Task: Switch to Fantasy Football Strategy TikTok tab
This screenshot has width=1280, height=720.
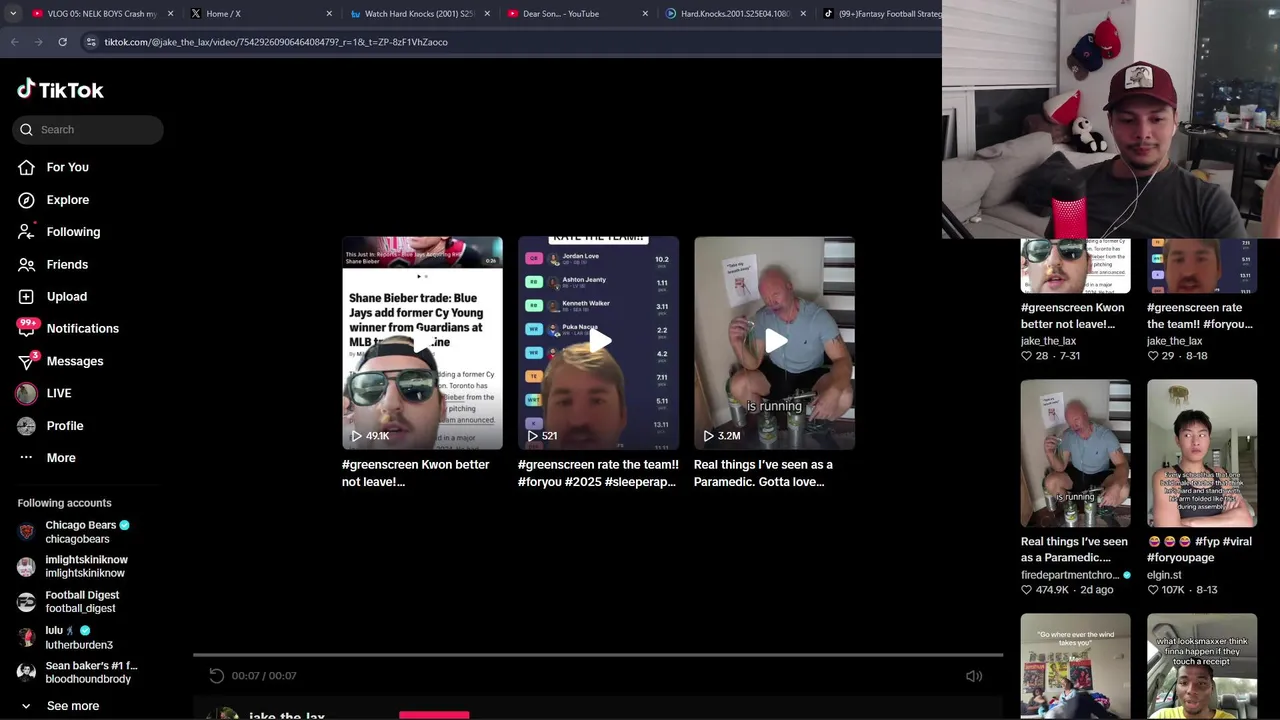Action: click(x=880, y=14)
